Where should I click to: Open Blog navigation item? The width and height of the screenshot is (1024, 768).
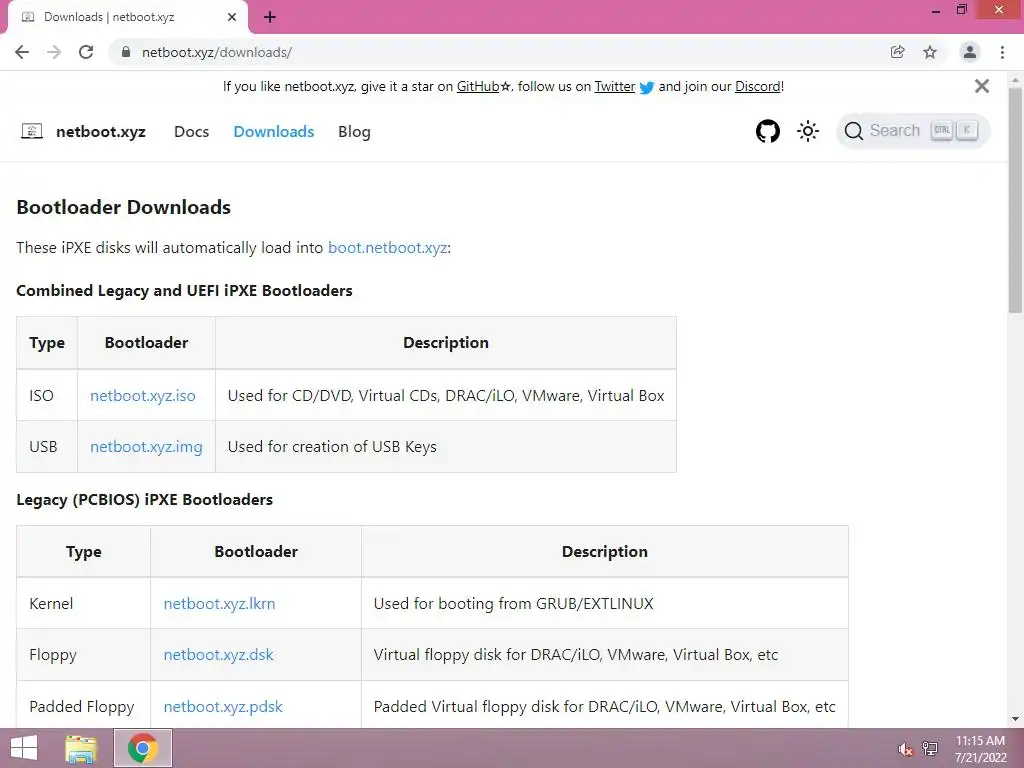point(354,132)
